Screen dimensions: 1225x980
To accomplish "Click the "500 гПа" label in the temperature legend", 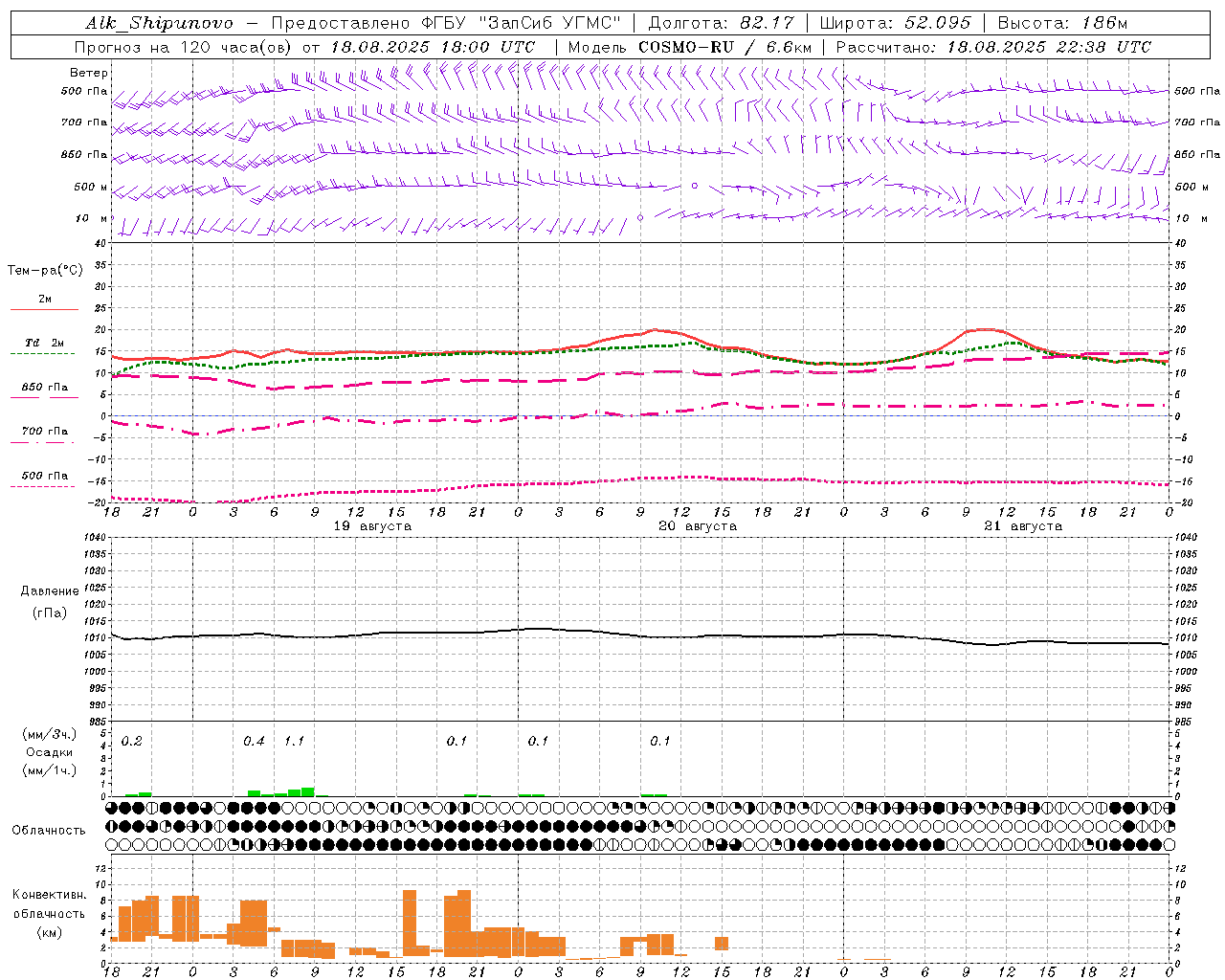I will tap(45, 476).
